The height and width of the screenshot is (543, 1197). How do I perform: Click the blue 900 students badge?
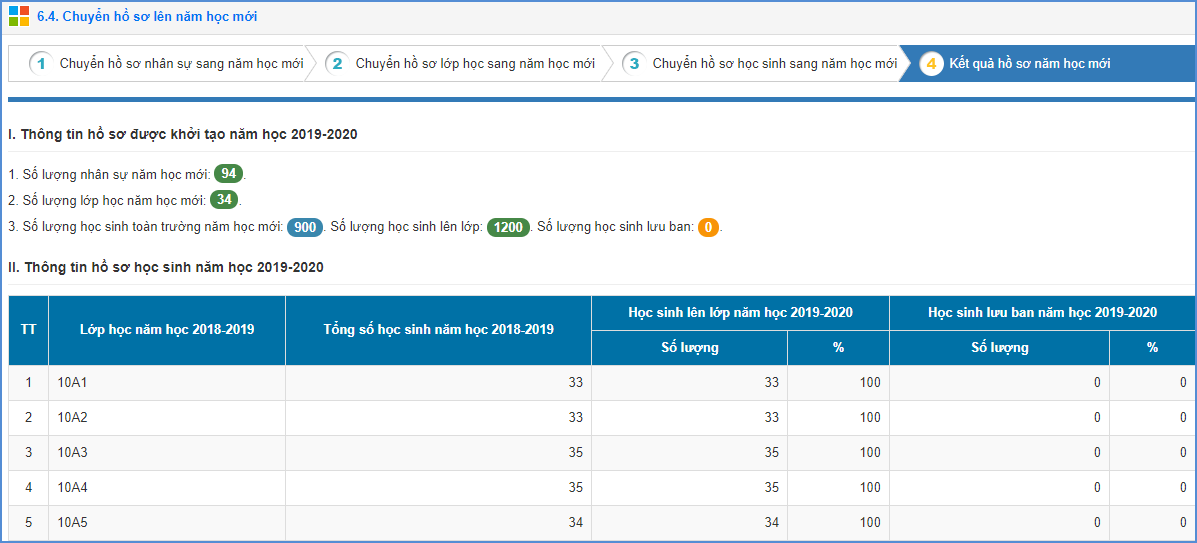point(305,227)
